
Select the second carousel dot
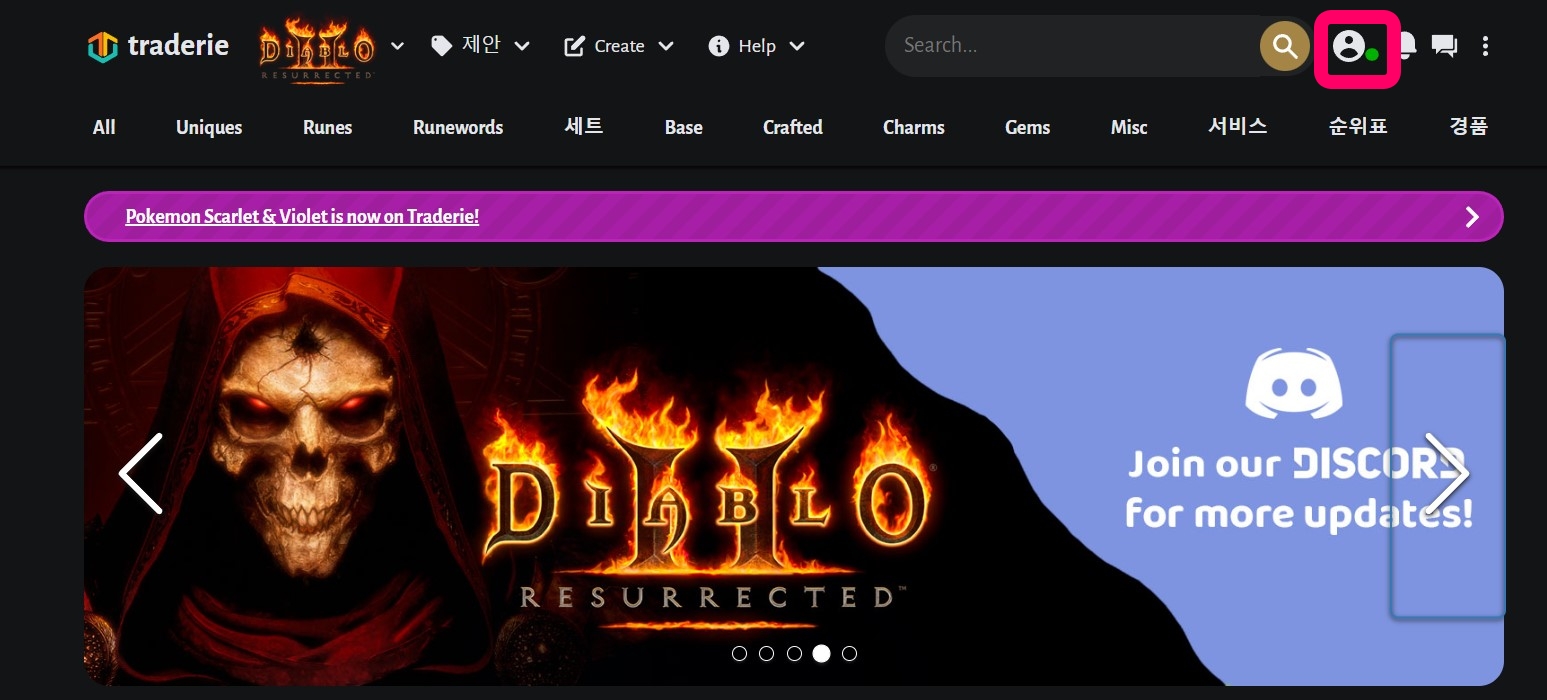coord(766,653)
